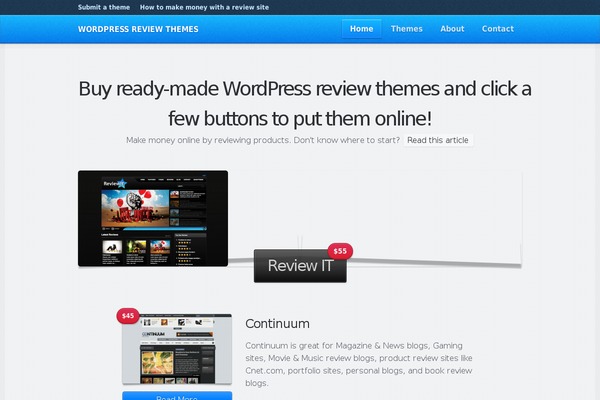600x400 pixels.
Task: Select the Home navigation tab
Action: coord(362,29)
